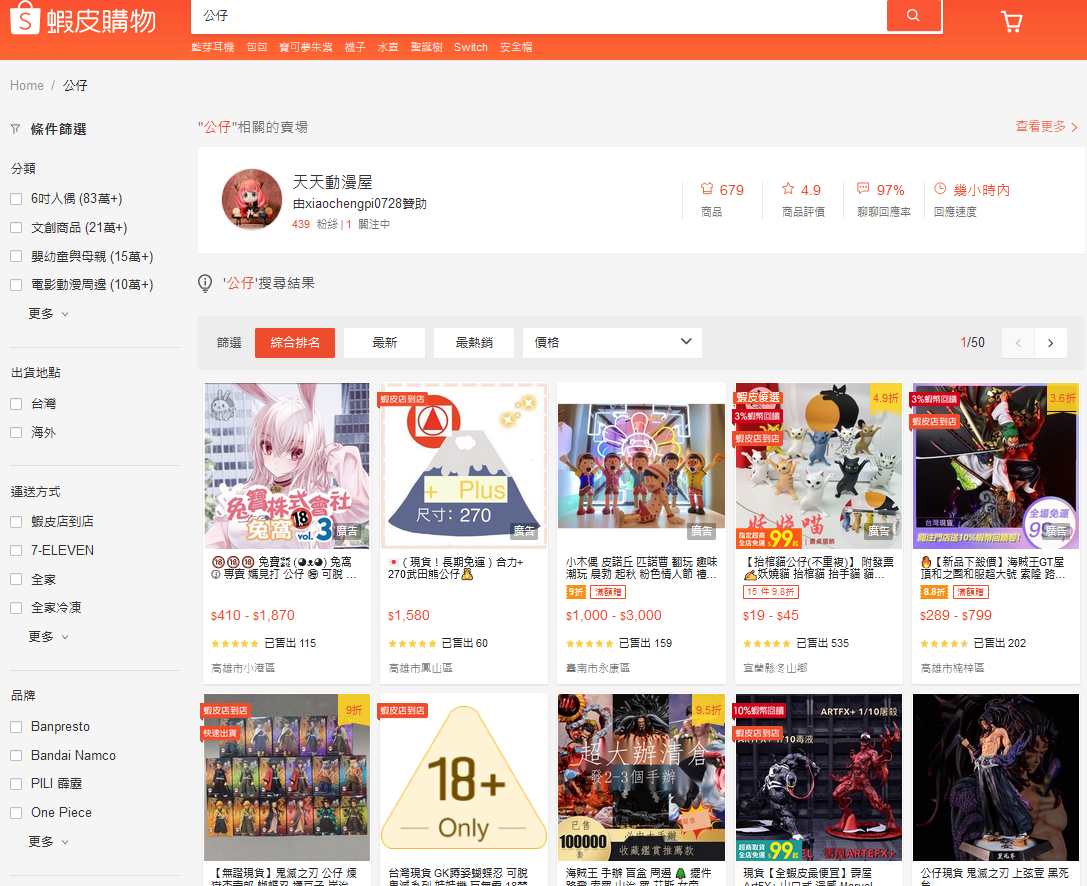This screenshot has height=886, width=1087.
Task: Click the orange search magnifier button
Action: (x=914, y=15)
